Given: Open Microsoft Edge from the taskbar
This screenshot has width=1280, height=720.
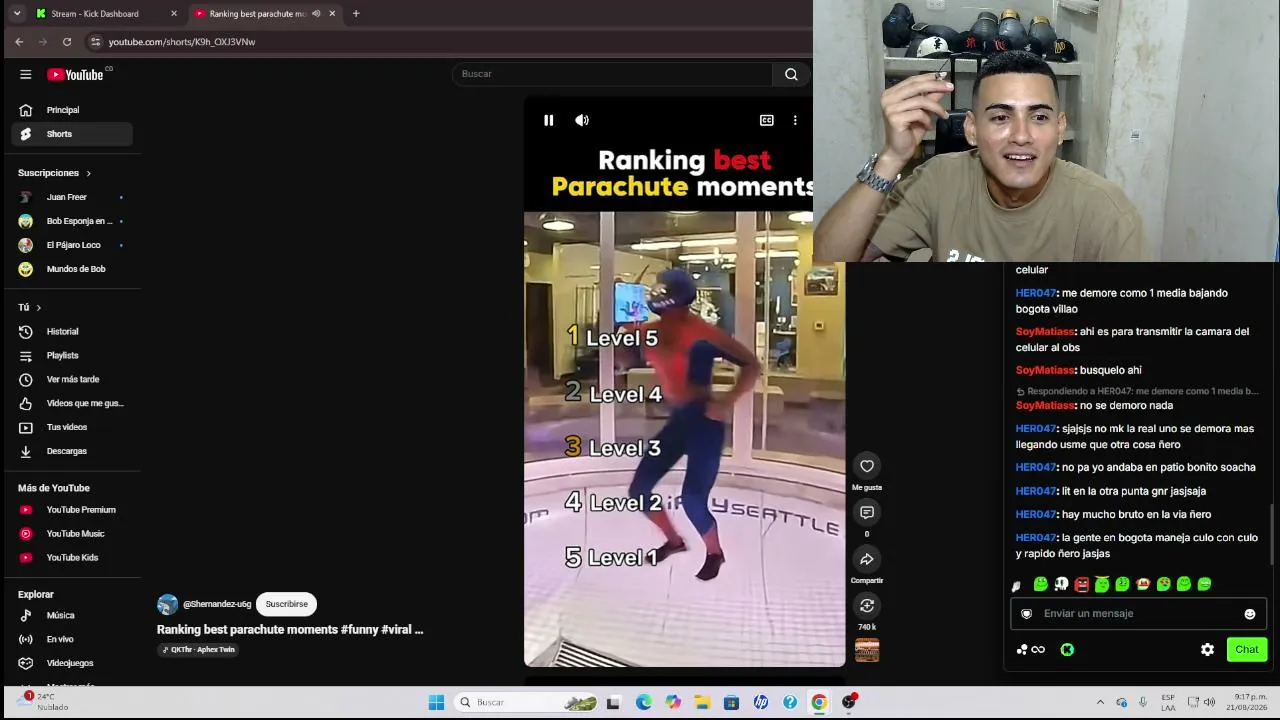Looking at the screenshot, I should pos(643,702).
